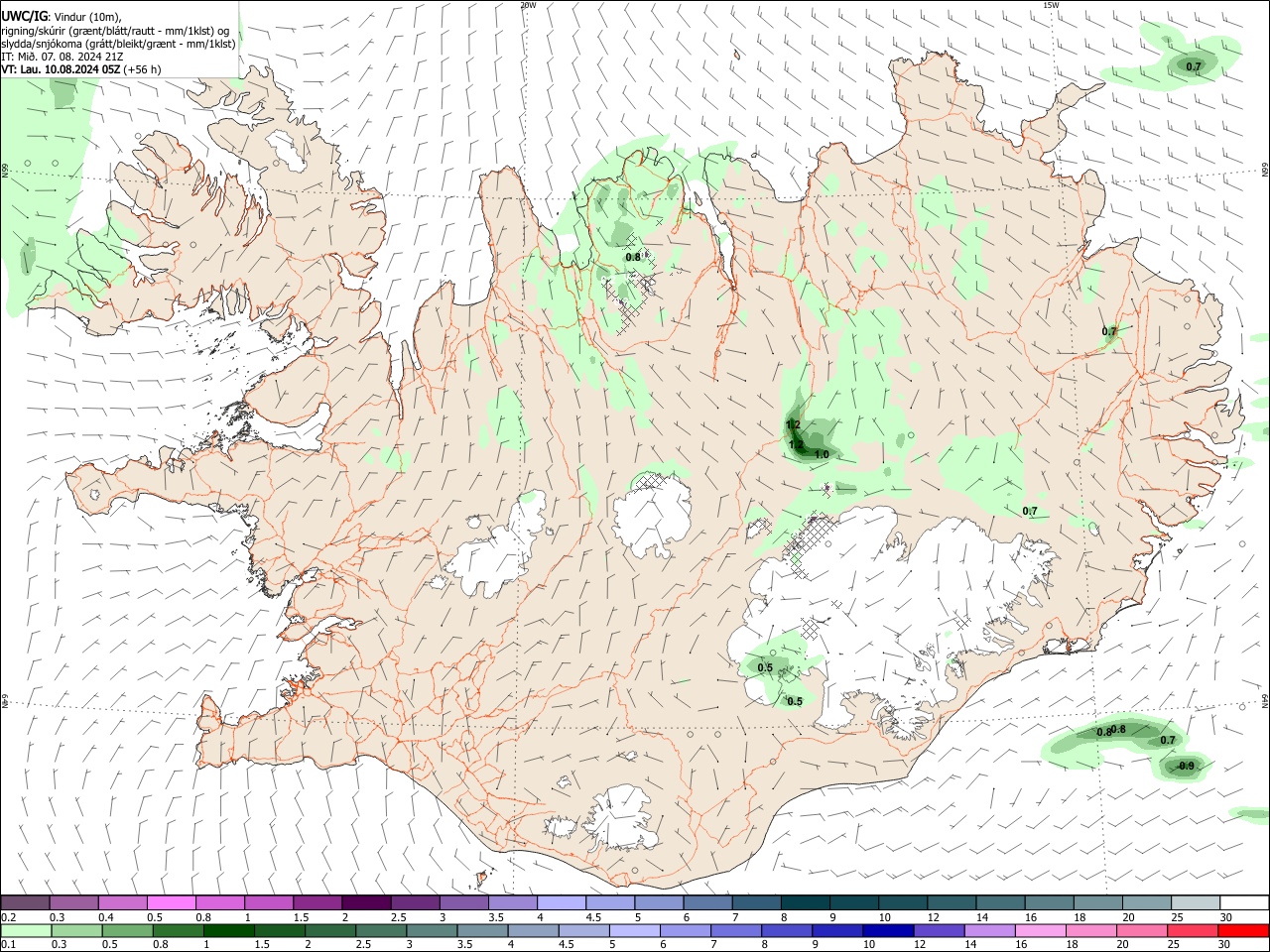1270x952 pixels.
Task: Click the deep navy 10 swatch, lower legend row
Action: [887, 931]
